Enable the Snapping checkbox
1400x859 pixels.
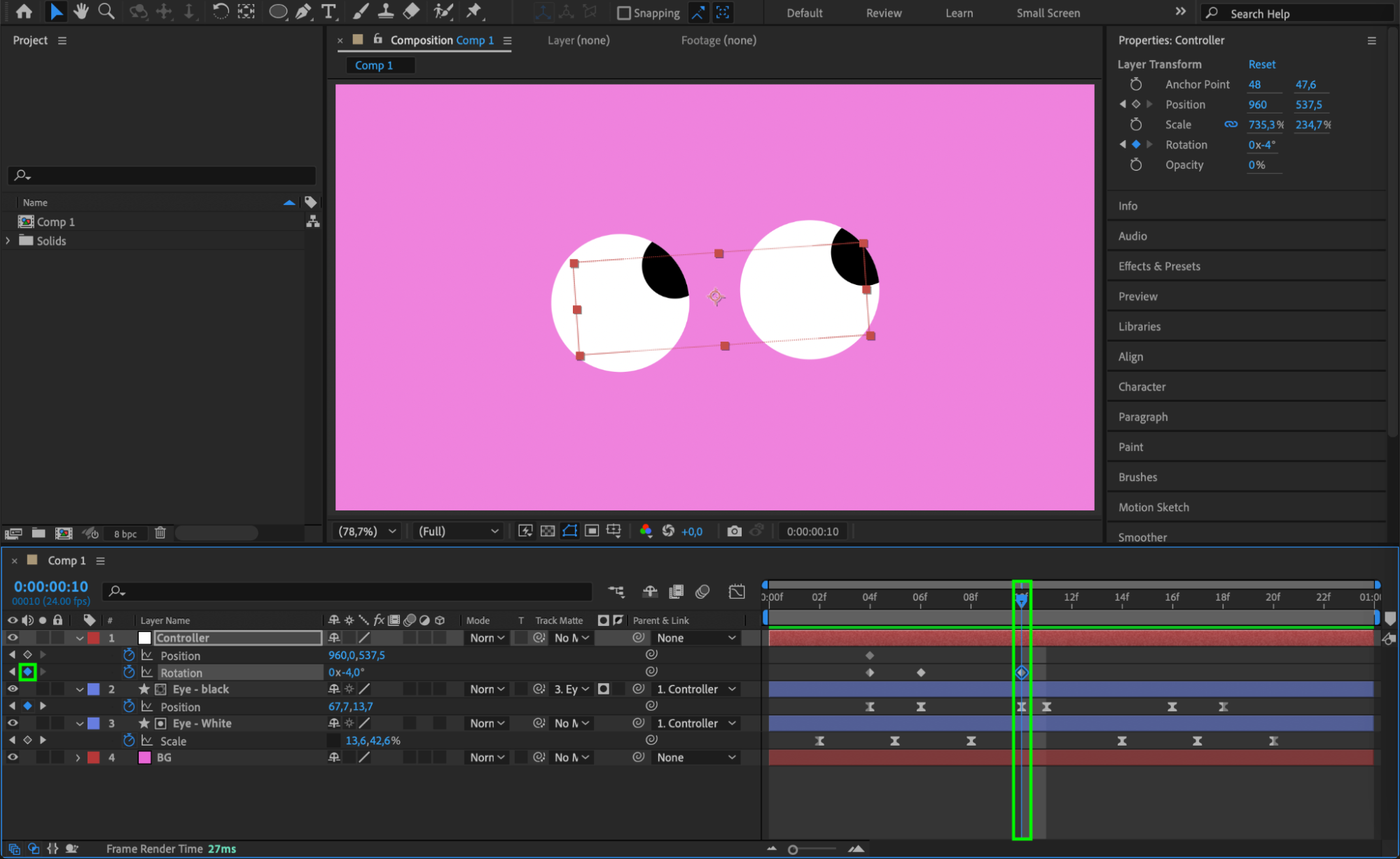click(623, 13)
